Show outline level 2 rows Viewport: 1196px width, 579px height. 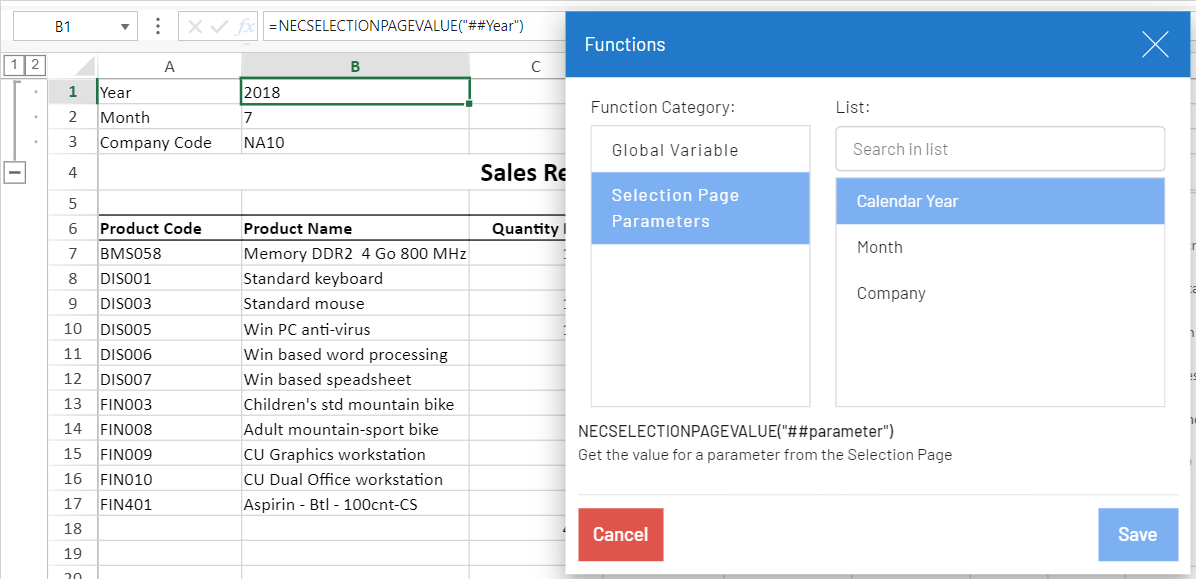tap(34, 66)
